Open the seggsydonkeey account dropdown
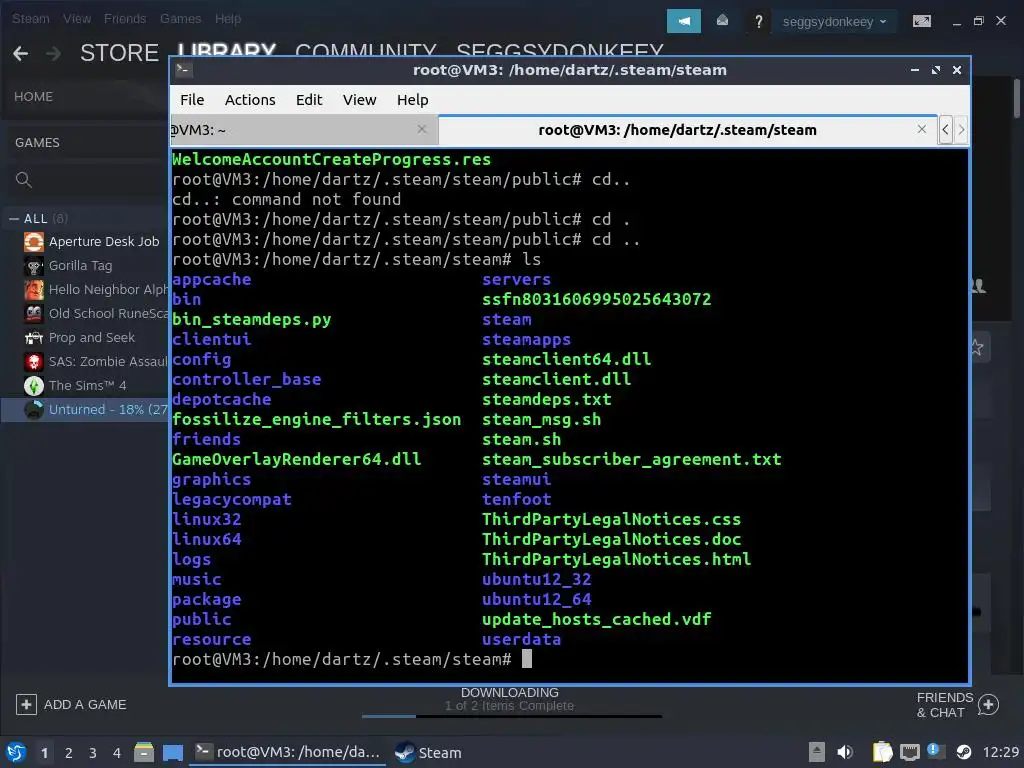Screen dimensions: 1024x768 [x=834, y=22]
